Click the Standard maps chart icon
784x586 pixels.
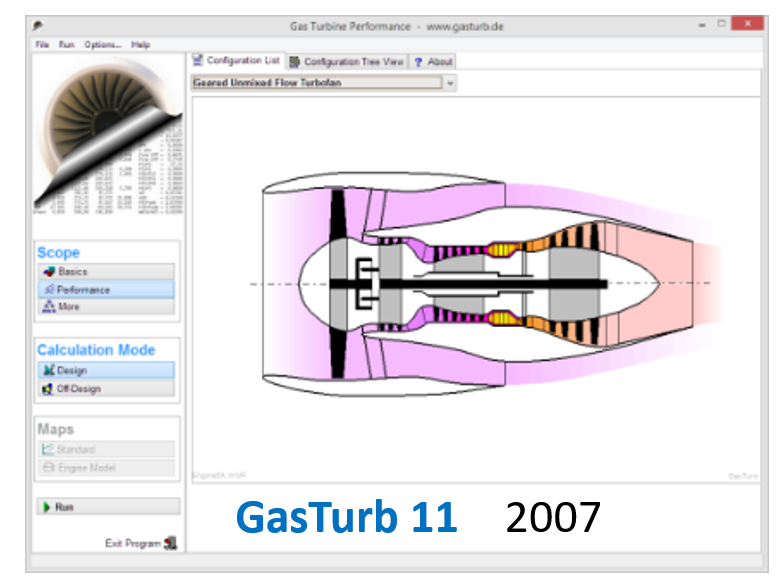point(48,449)
